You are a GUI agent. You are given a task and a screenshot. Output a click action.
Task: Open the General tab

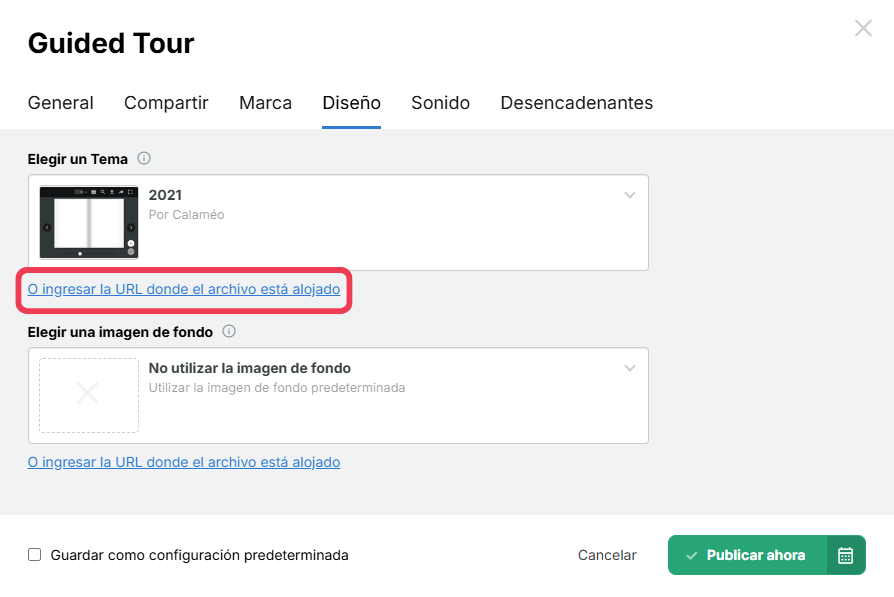[x=60, y=103]
